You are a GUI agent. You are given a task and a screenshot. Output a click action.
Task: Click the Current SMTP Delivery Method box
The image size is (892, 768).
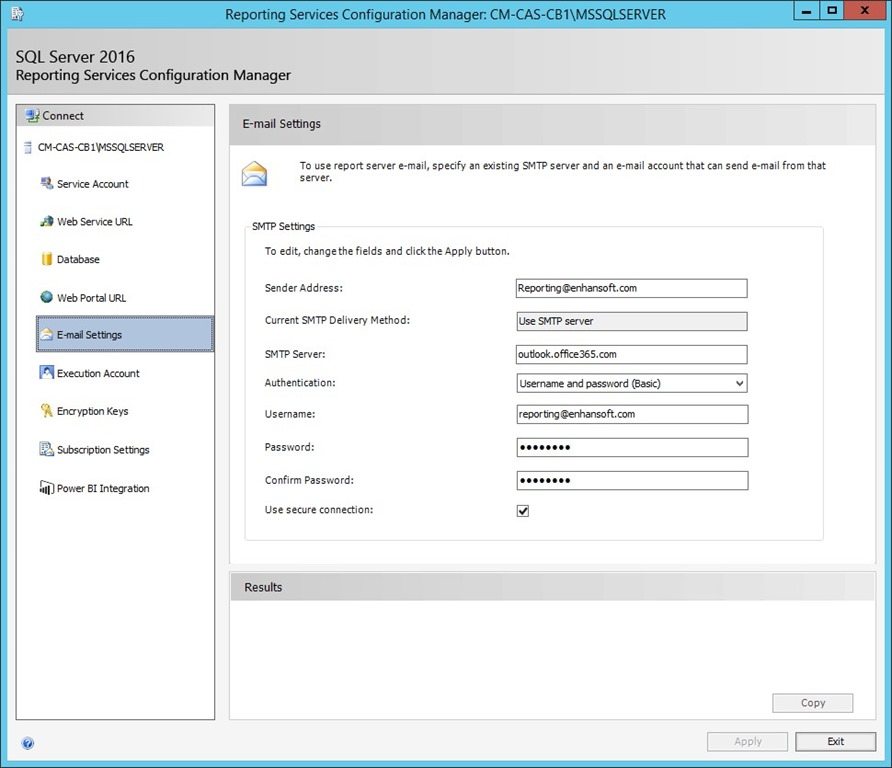[x=631, y=321]
